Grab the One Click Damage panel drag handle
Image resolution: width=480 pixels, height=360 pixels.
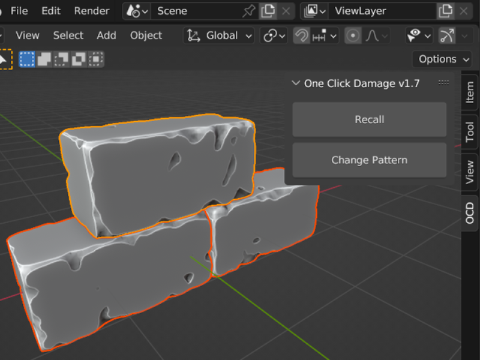(x=444, y=82)
